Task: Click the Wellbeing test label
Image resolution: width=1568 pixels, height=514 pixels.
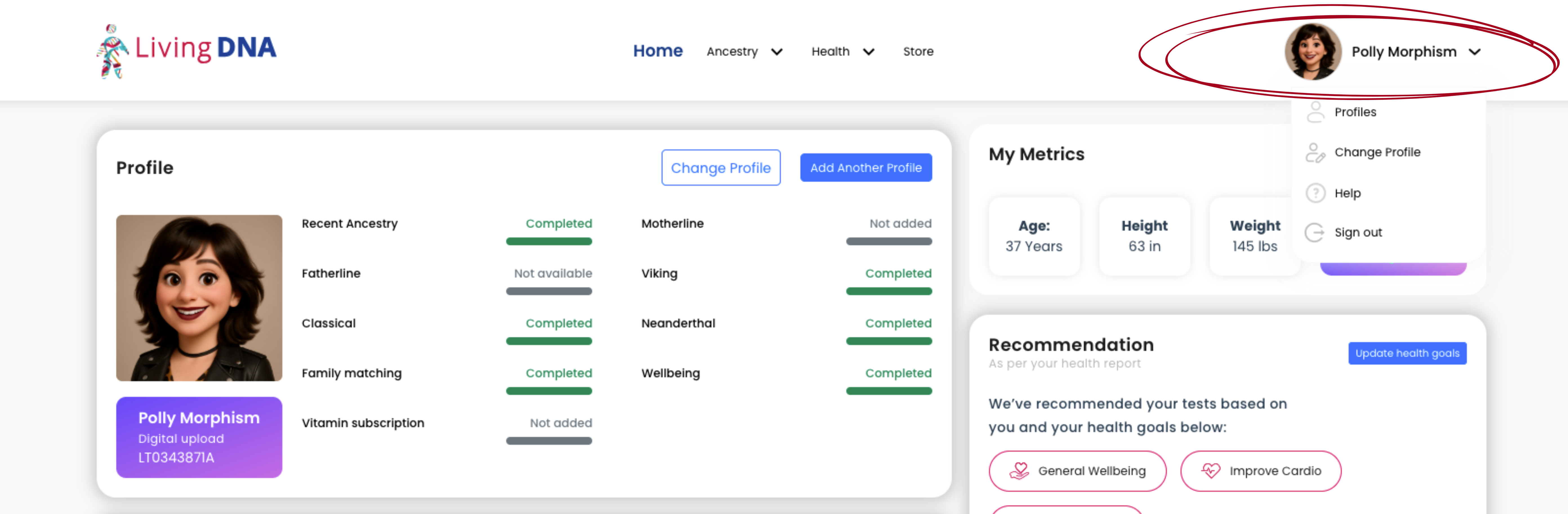Action: (x=670, y=373)
